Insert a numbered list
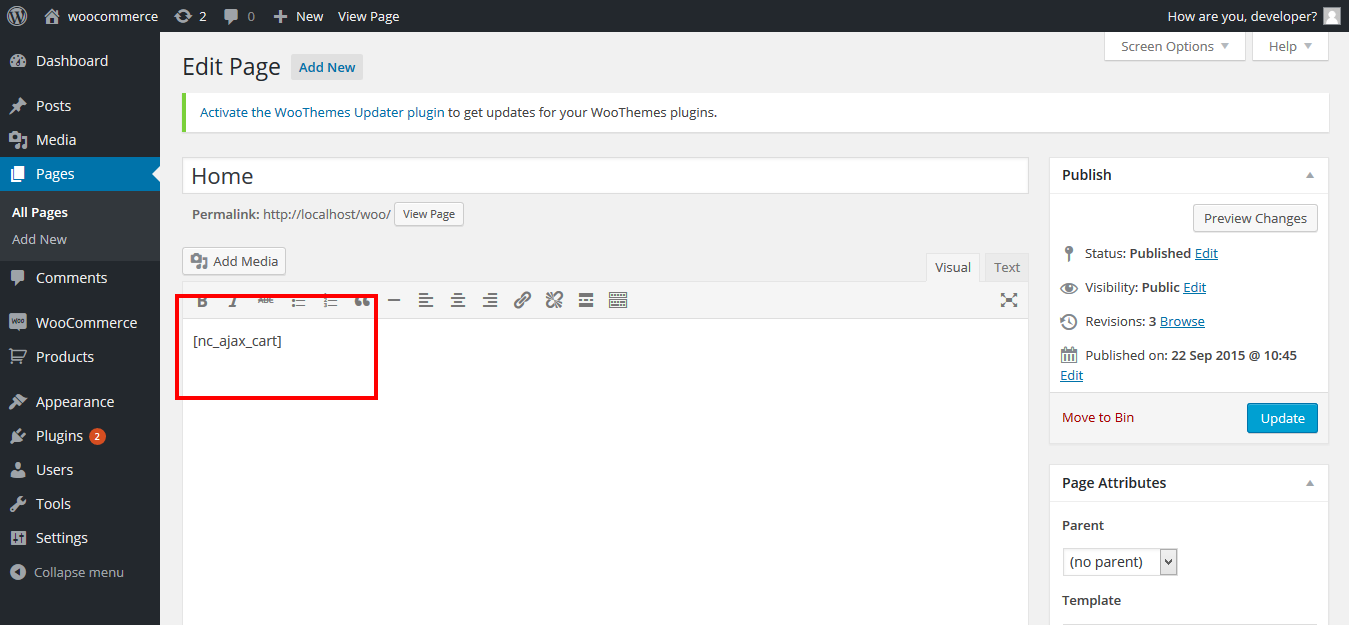 (x=330, y=300)
